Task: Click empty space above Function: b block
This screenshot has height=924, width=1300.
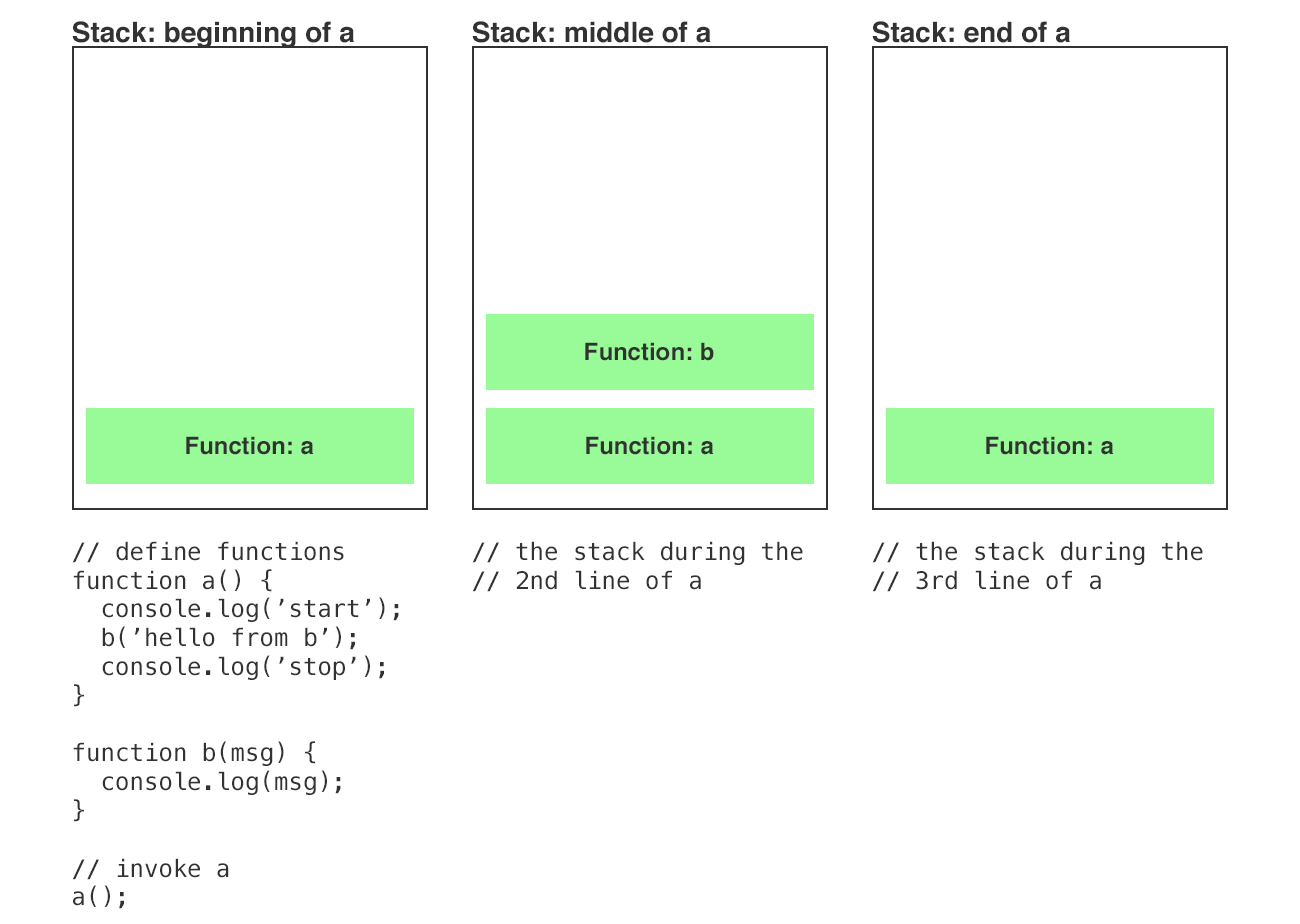Action: click(650, 180)
